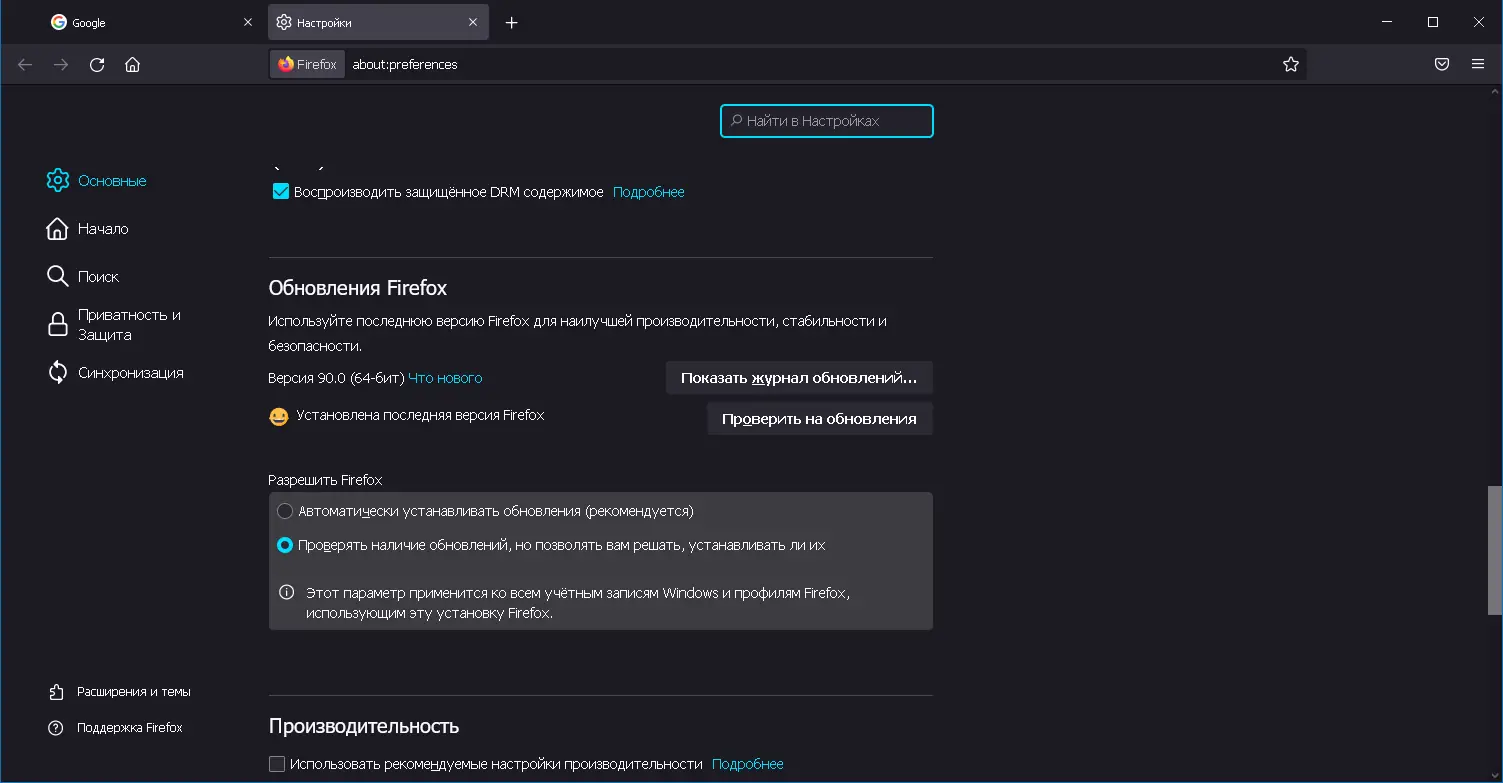
Task: Open the Синхронизация section
Action: [131, 372]
